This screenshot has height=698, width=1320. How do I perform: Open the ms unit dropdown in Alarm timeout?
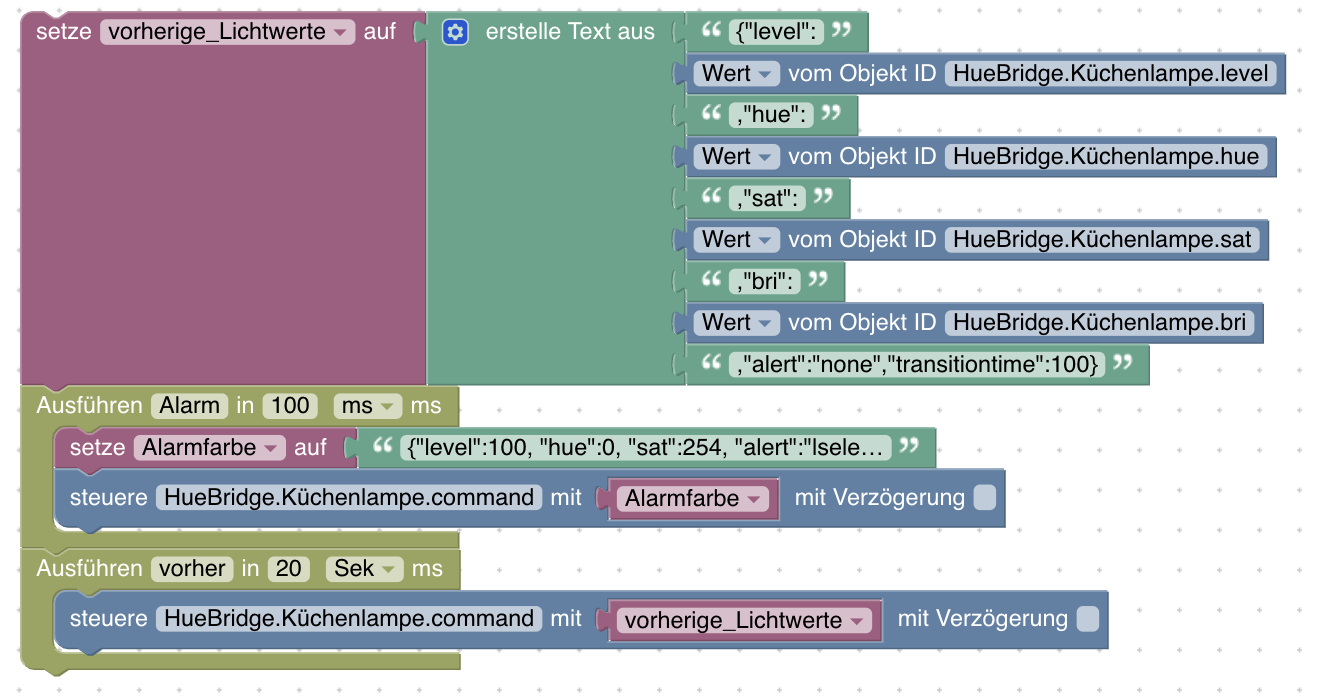(368, 406)
